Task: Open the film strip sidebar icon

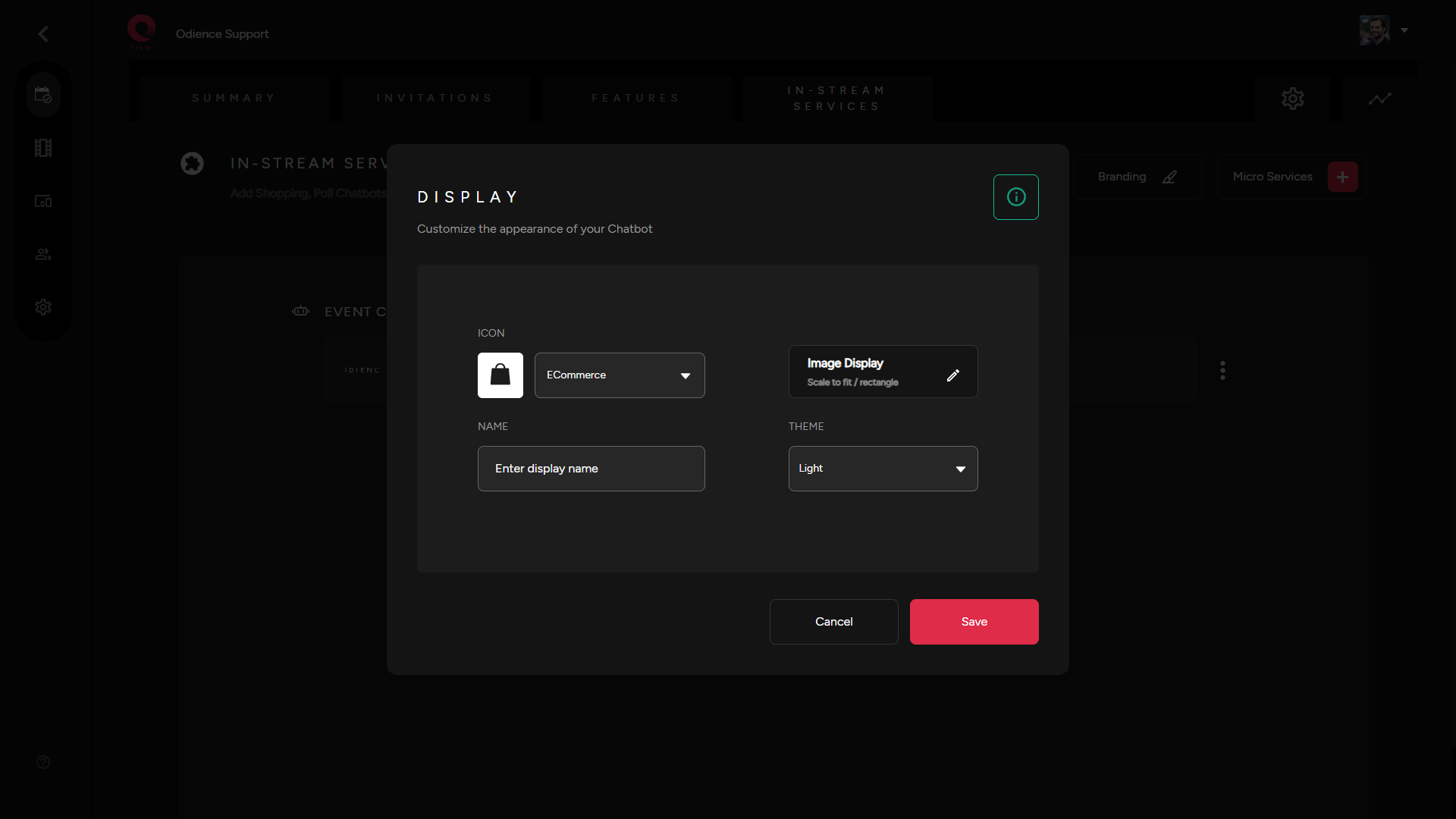Action: point(43,148)
